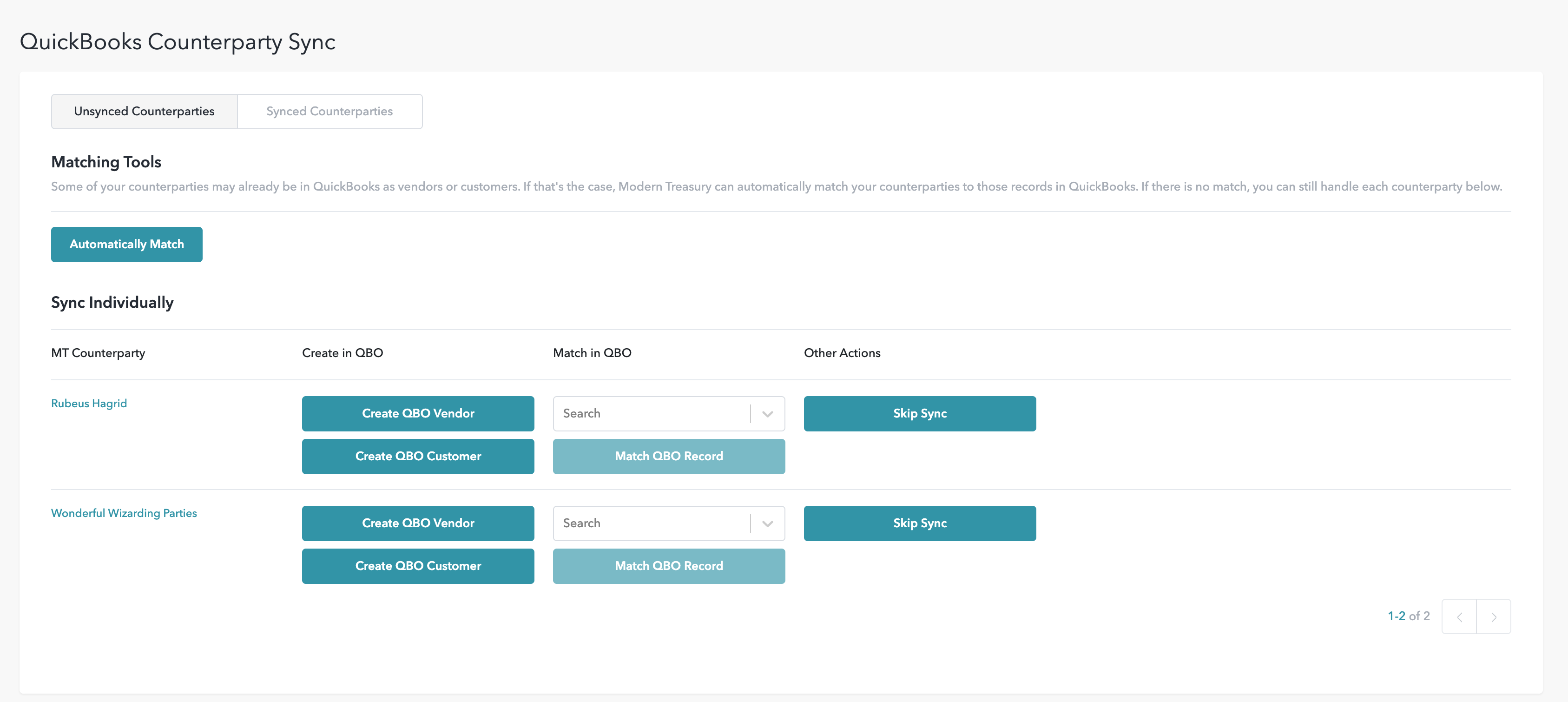Skip Sync for Rubeus Hagrid
The height and width of the screenshot is (702, 1568).
(x=919, y=414)
